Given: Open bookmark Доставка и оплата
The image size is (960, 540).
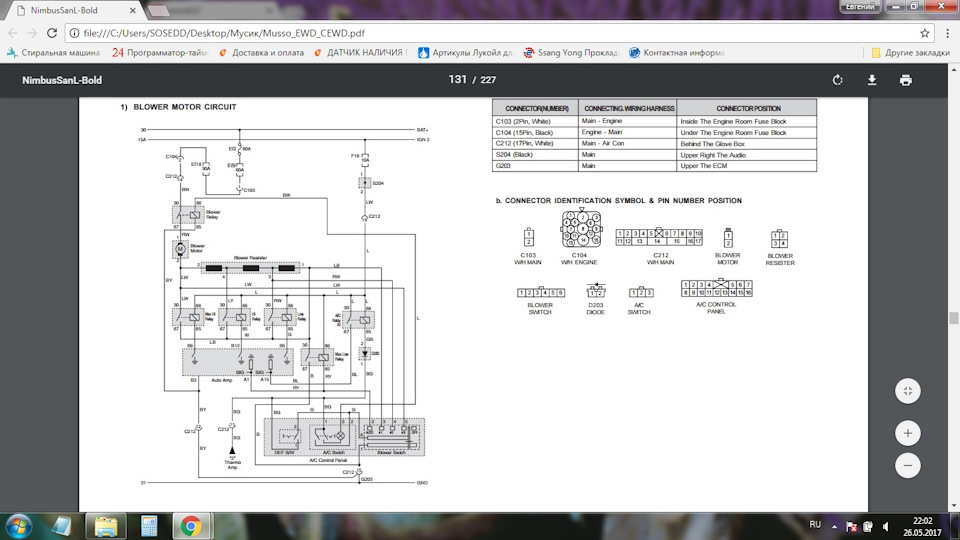Looking at the screenshot, I should coord(261,53).
